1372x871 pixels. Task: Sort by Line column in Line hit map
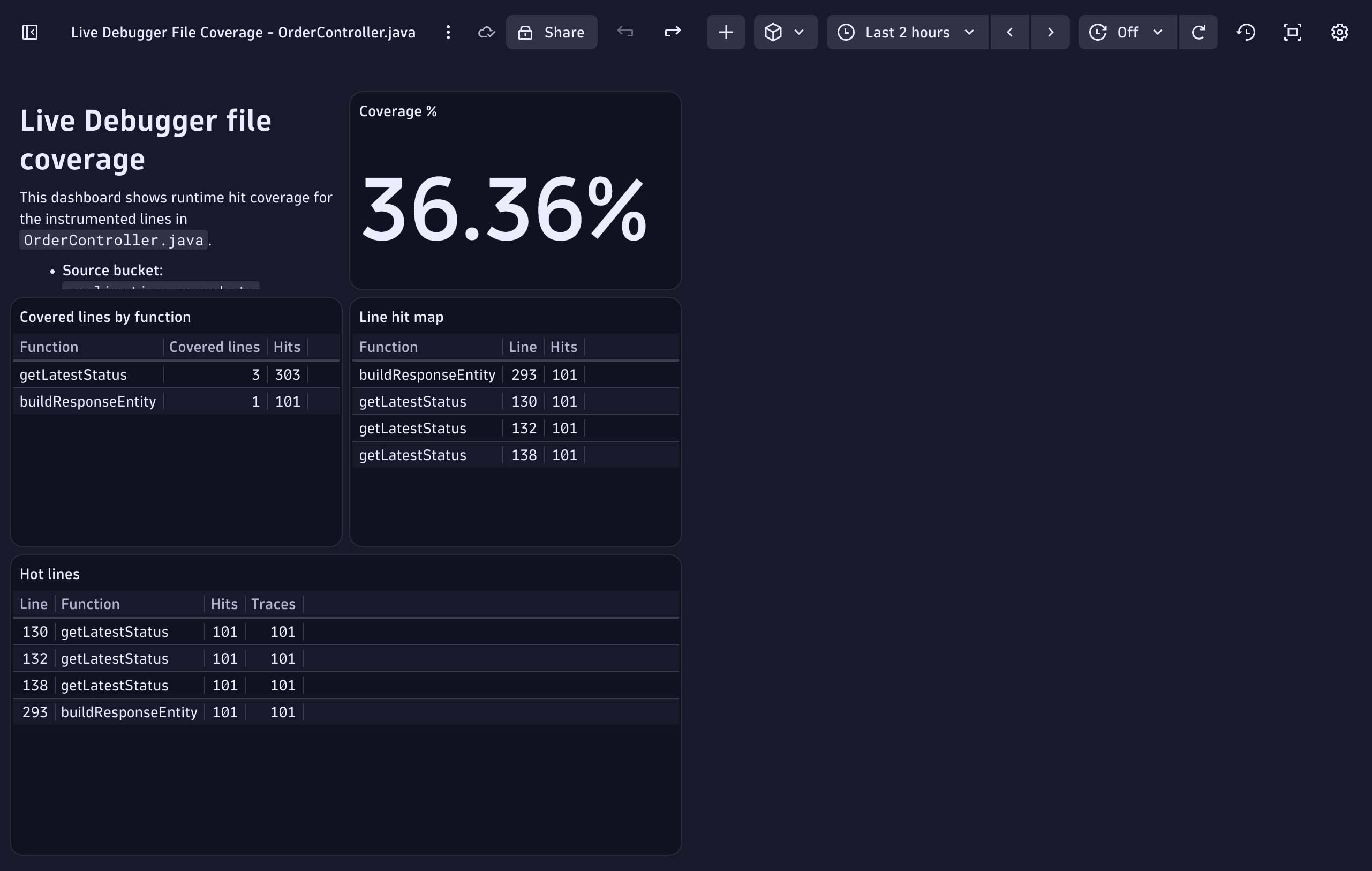pos(523,347)
